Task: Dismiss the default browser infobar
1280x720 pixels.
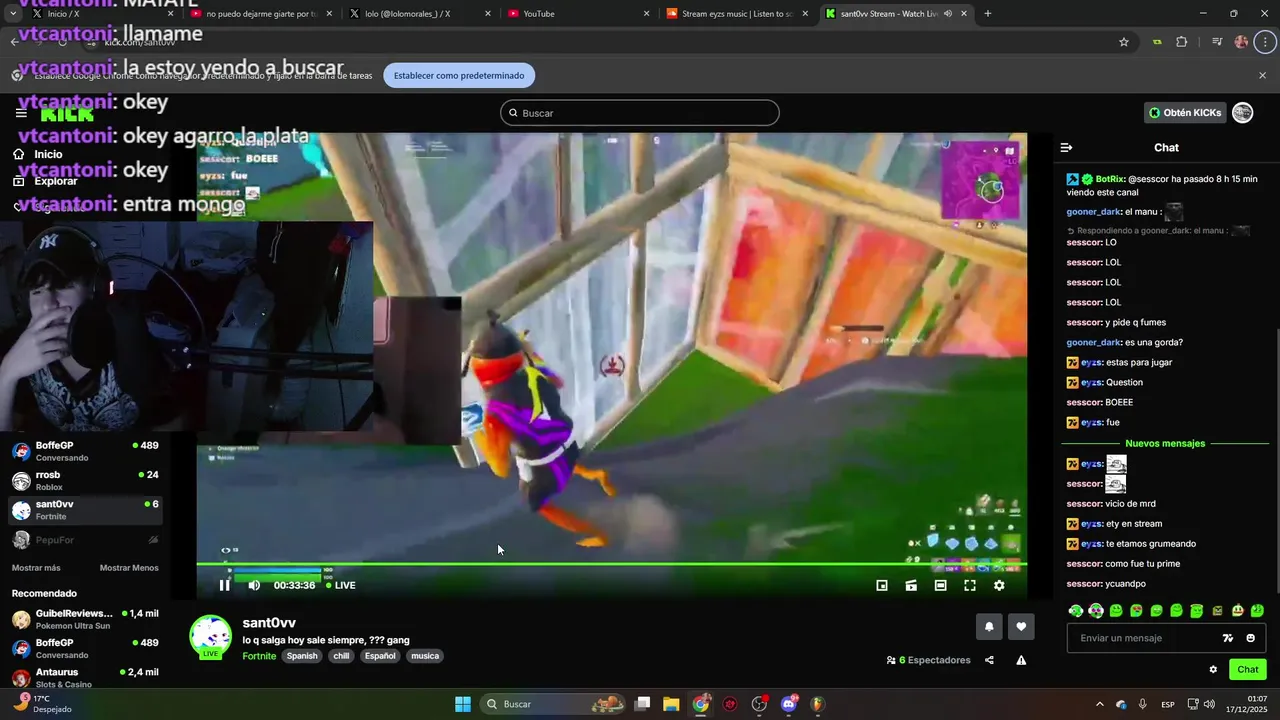Action: tap(1262, 75)
